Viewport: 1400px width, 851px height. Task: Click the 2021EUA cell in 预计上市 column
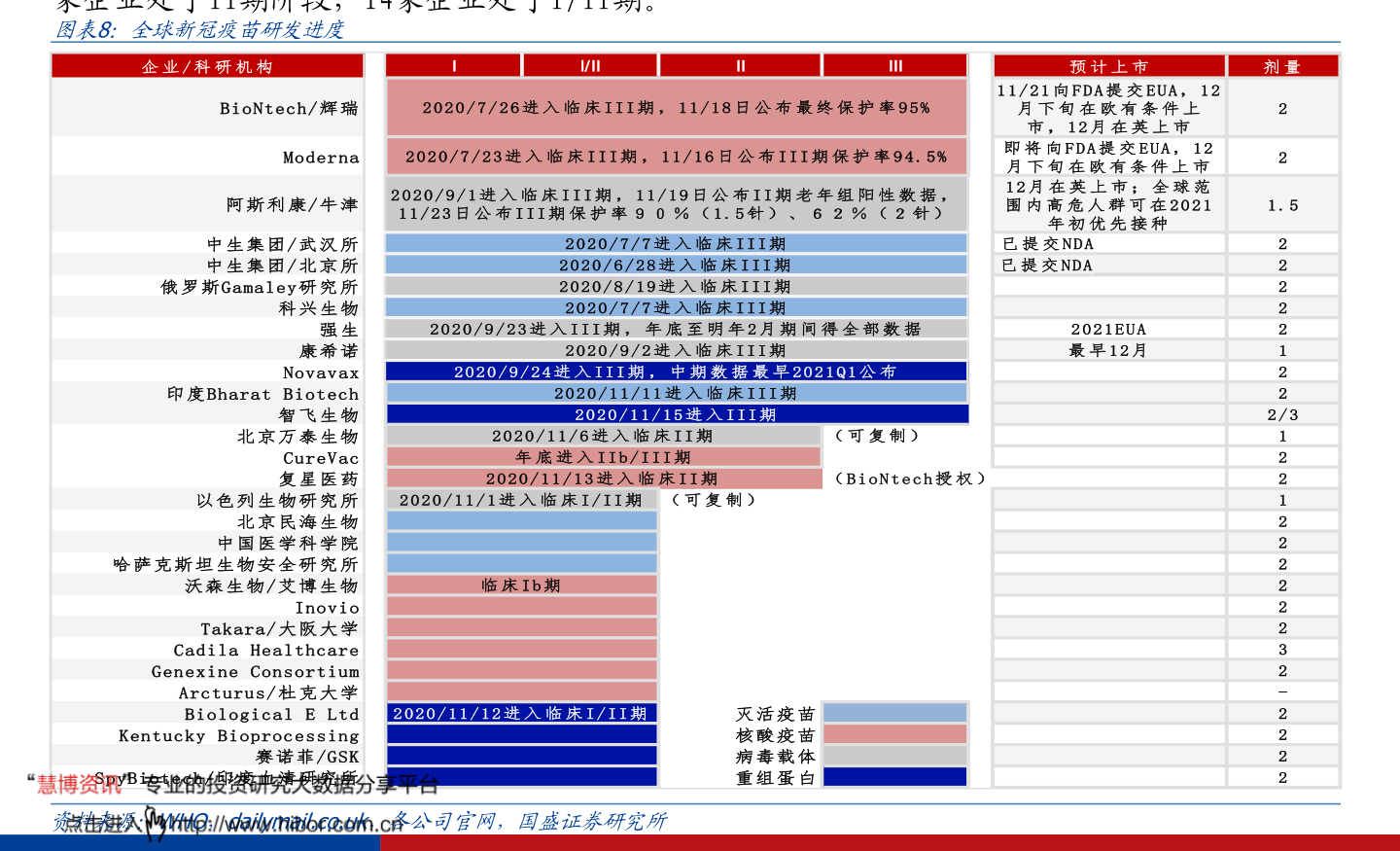[x=1108, y=330]
